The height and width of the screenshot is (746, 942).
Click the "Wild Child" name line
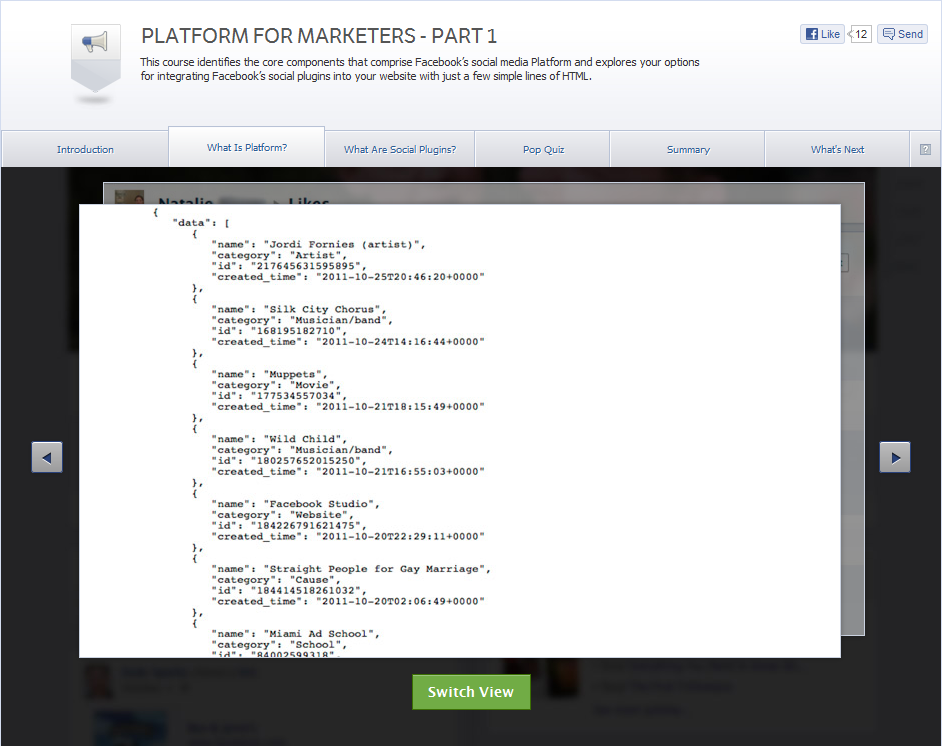[x=279, y=439]
